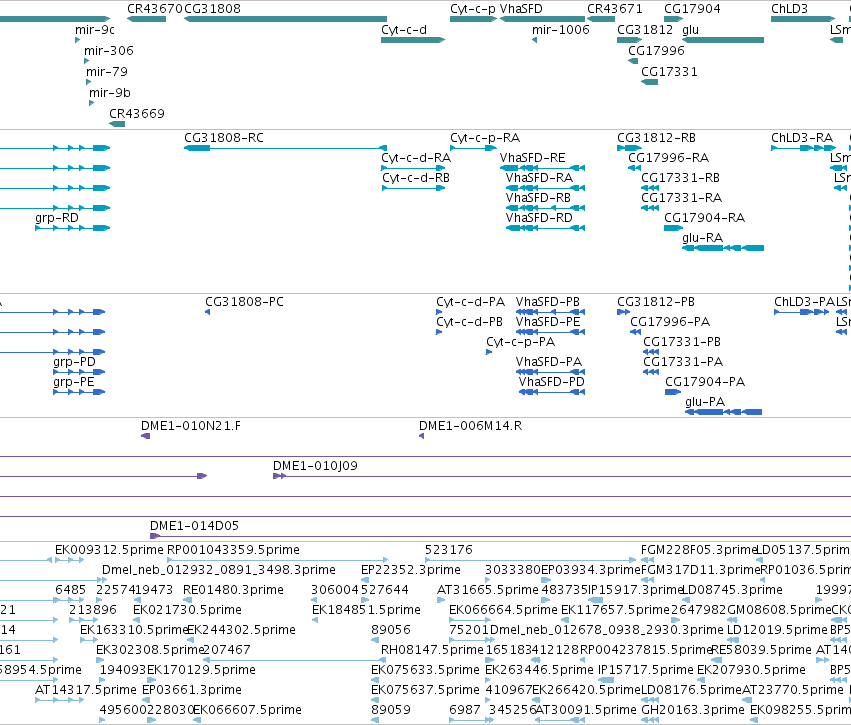This screenshot has width=851, height=725.
Task: Click the CR43669 gene label
Action: (137, 114)
